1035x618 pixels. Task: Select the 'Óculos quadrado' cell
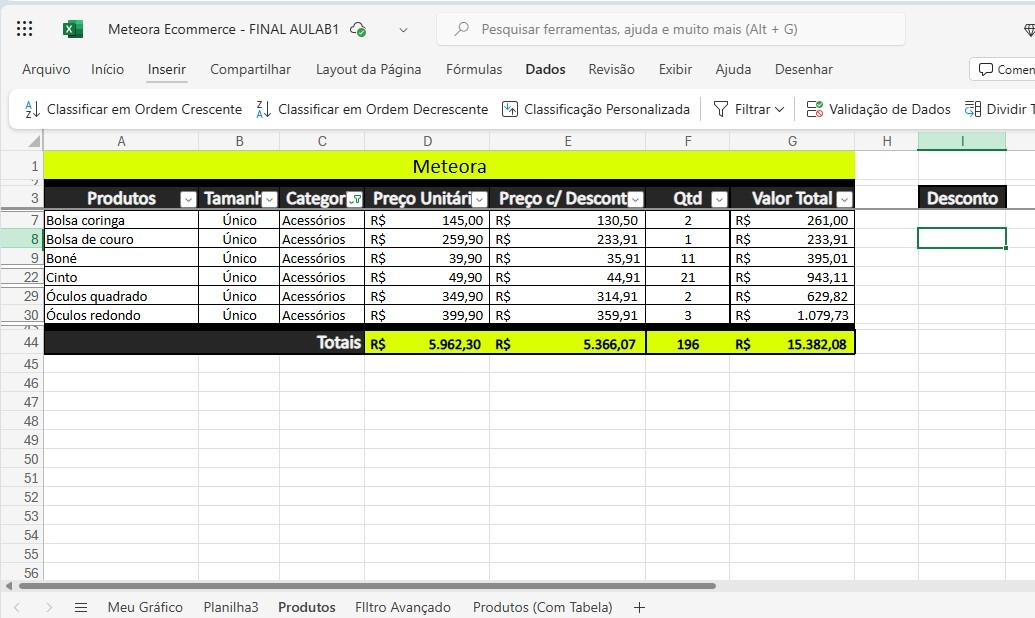tap(121, 296)
